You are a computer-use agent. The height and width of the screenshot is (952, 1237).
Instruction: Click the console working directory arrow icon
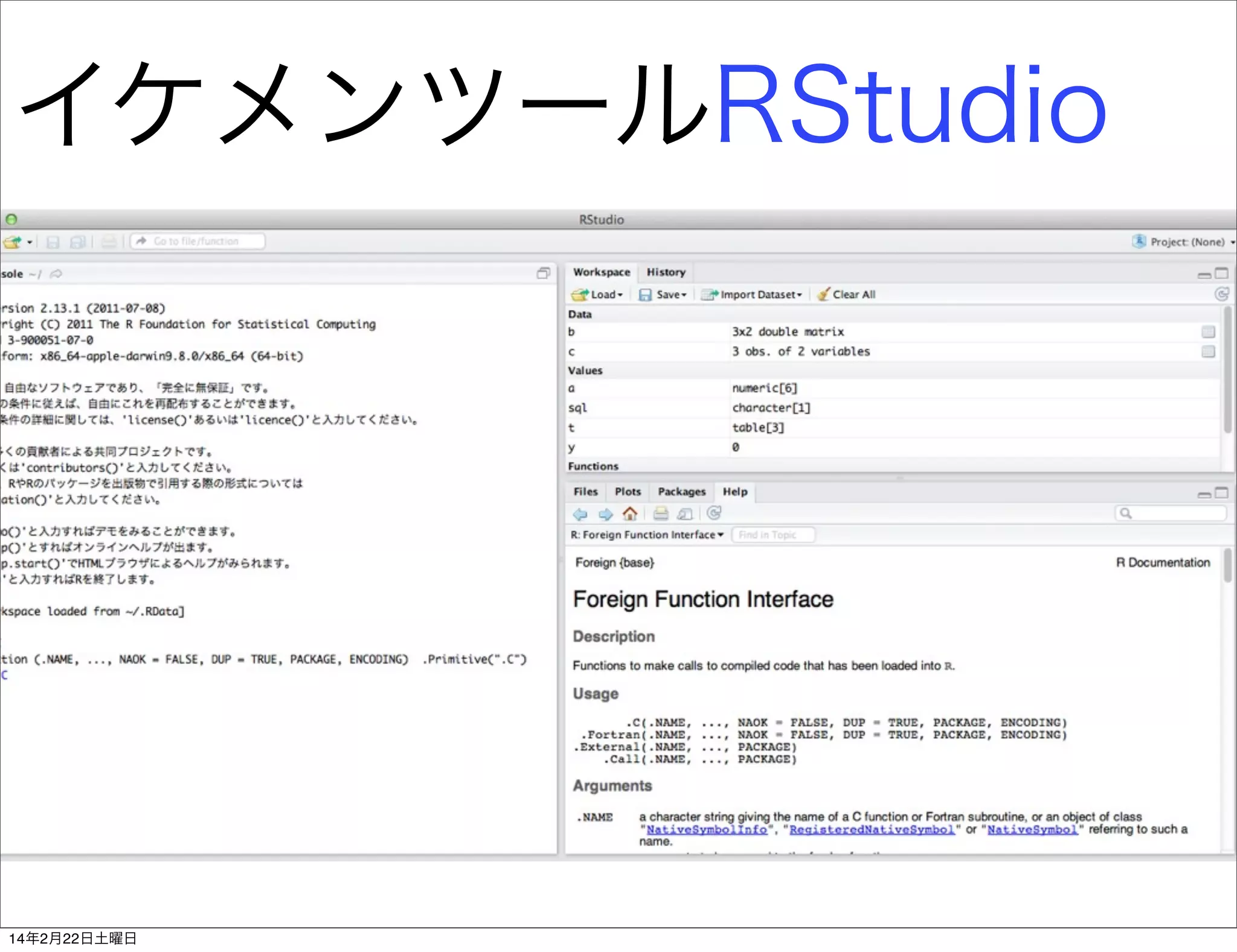(x=56, y=274)
